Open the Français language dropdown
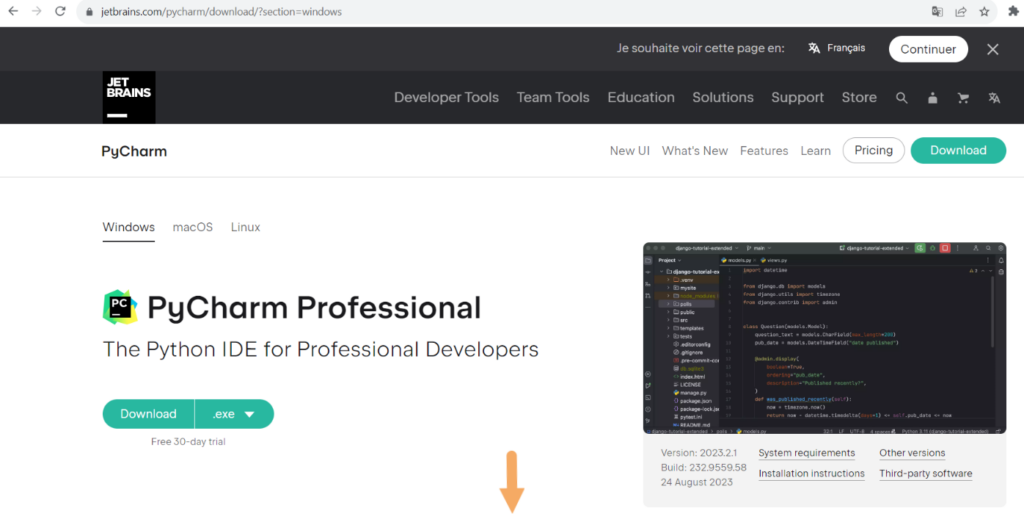The width and height of the screenshot is (1024, 519). click(x=837, y=48)
